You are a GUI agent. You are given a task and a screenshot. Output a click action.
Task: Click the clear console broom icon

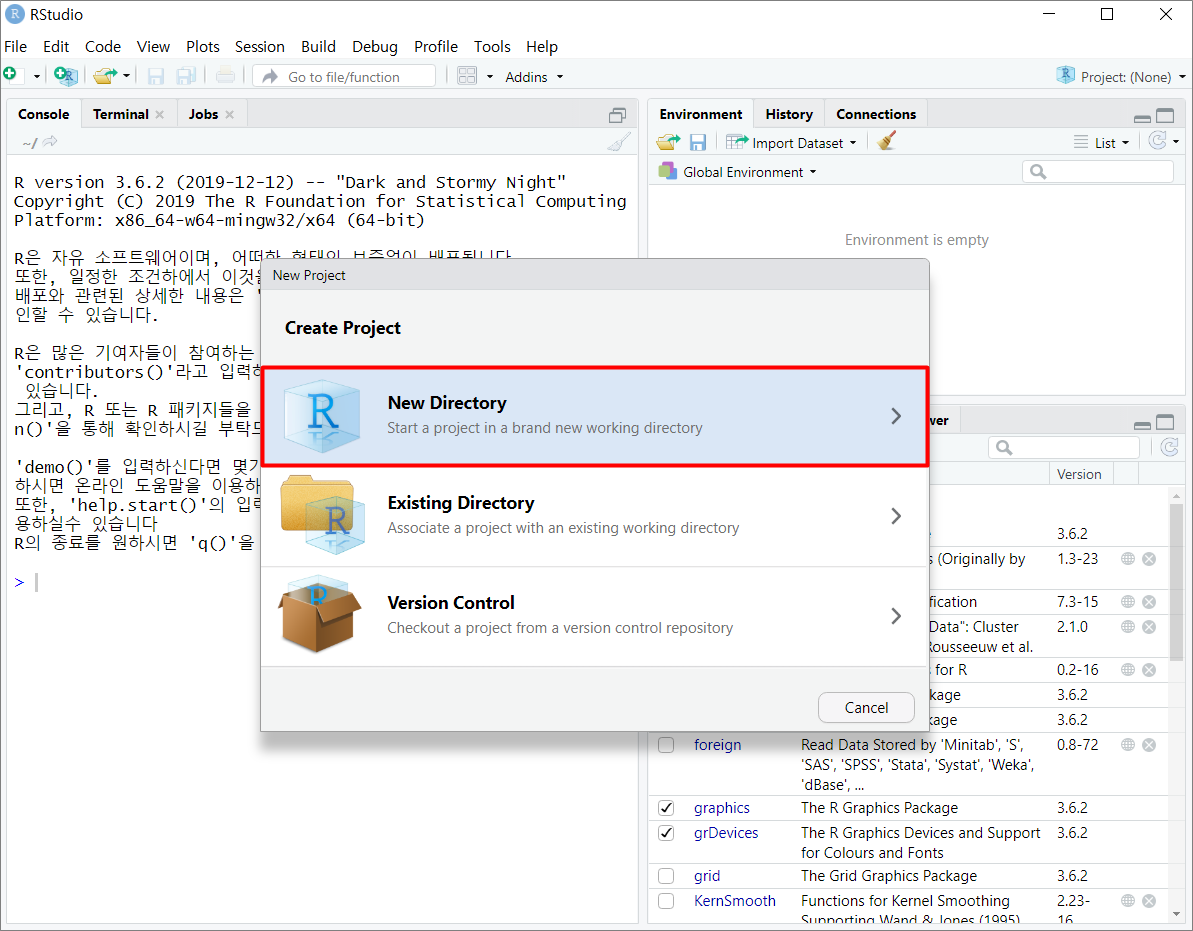coord(619,142)
